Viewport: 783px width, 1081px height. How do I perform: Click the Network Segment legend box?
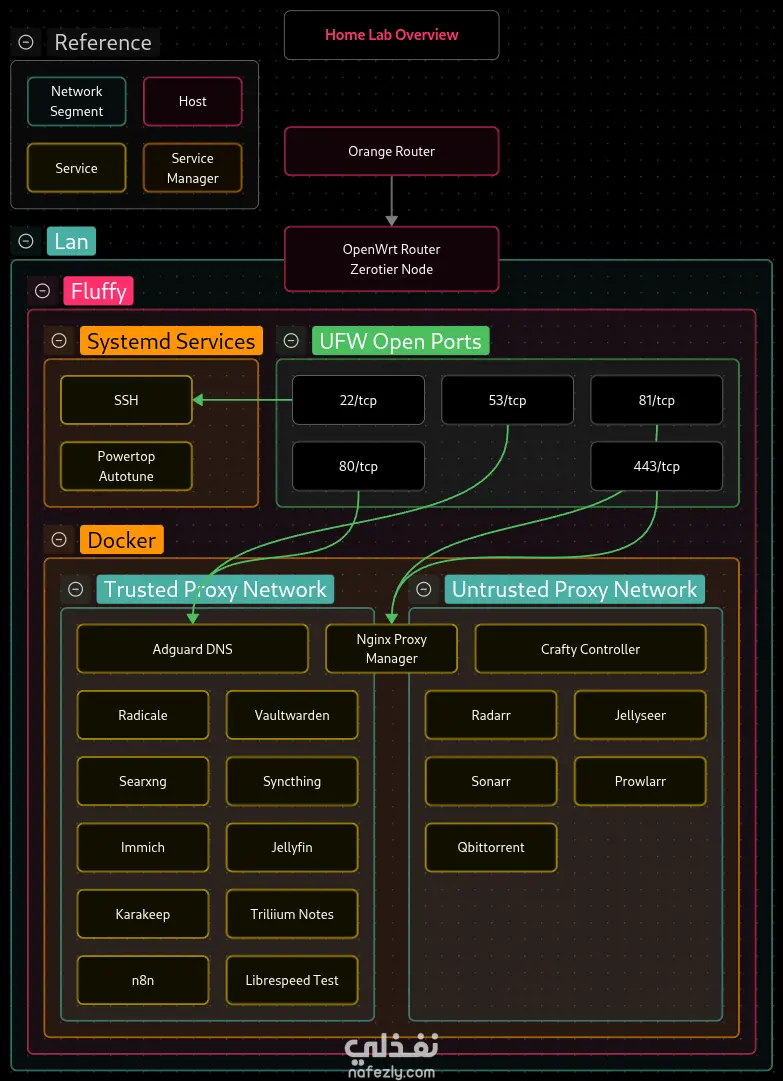tap(77, 101)
